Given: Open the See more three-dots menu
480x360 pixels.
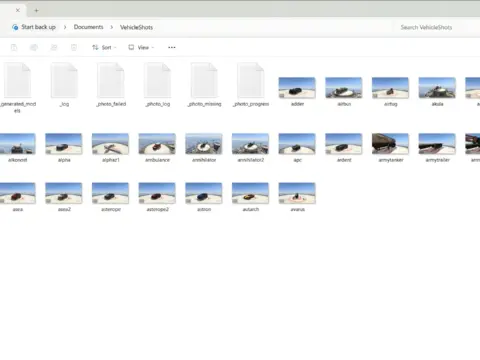Looking at the screenshot, I should click(x=172, y=47).
